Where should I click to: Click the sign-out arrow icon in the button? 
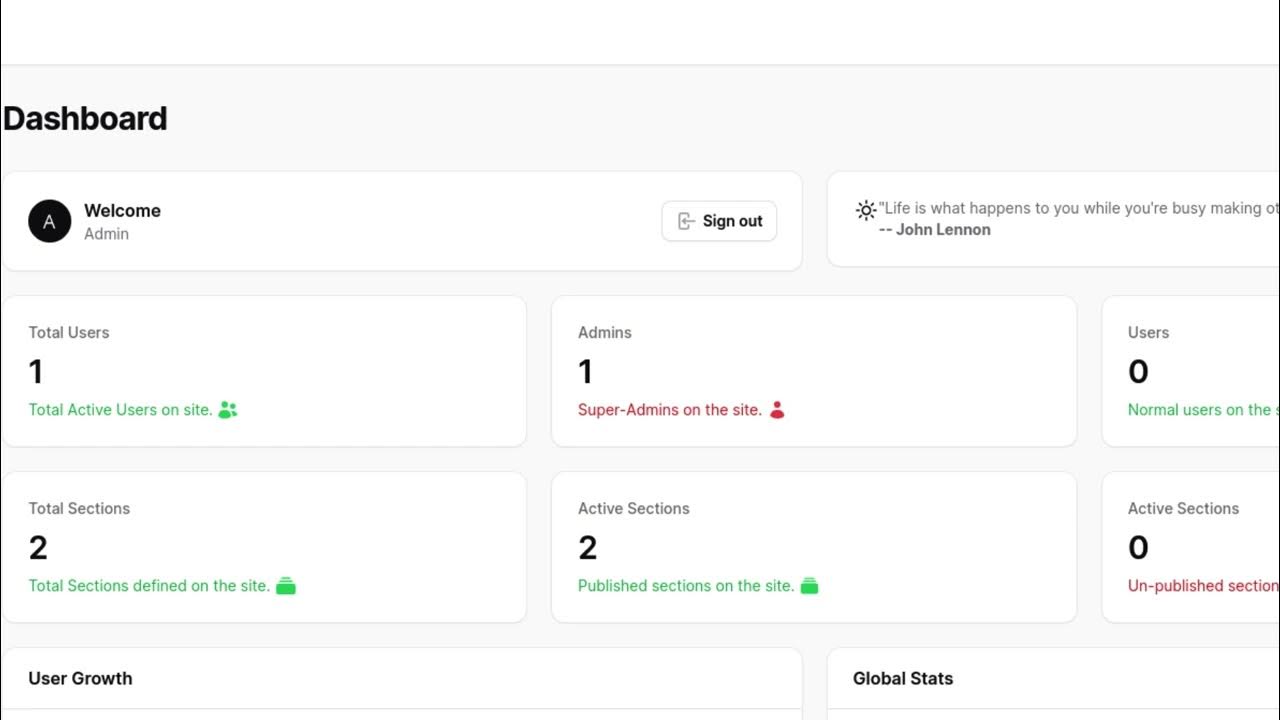coord(687,221)
